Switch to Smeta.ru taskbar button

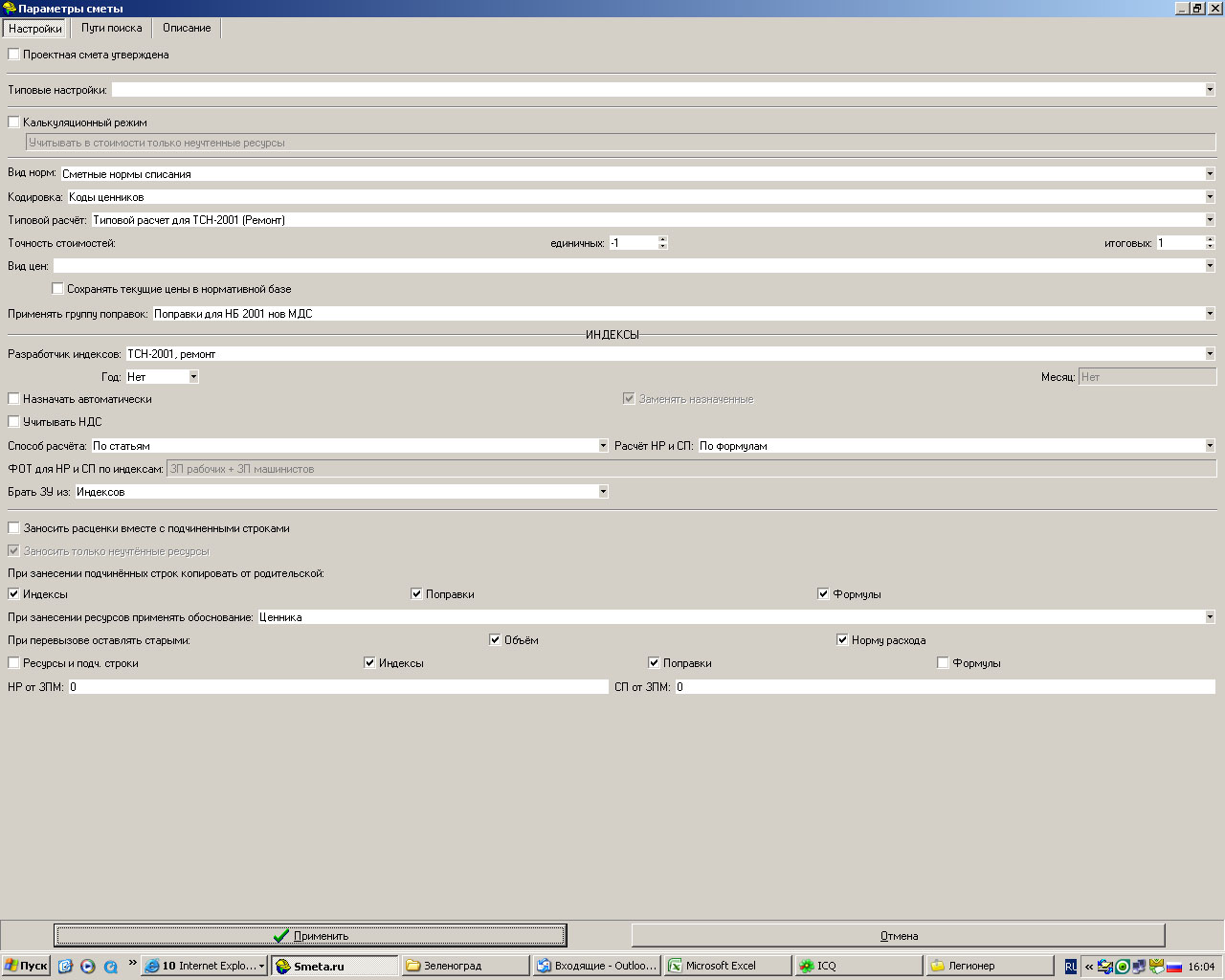pos(335,966)
